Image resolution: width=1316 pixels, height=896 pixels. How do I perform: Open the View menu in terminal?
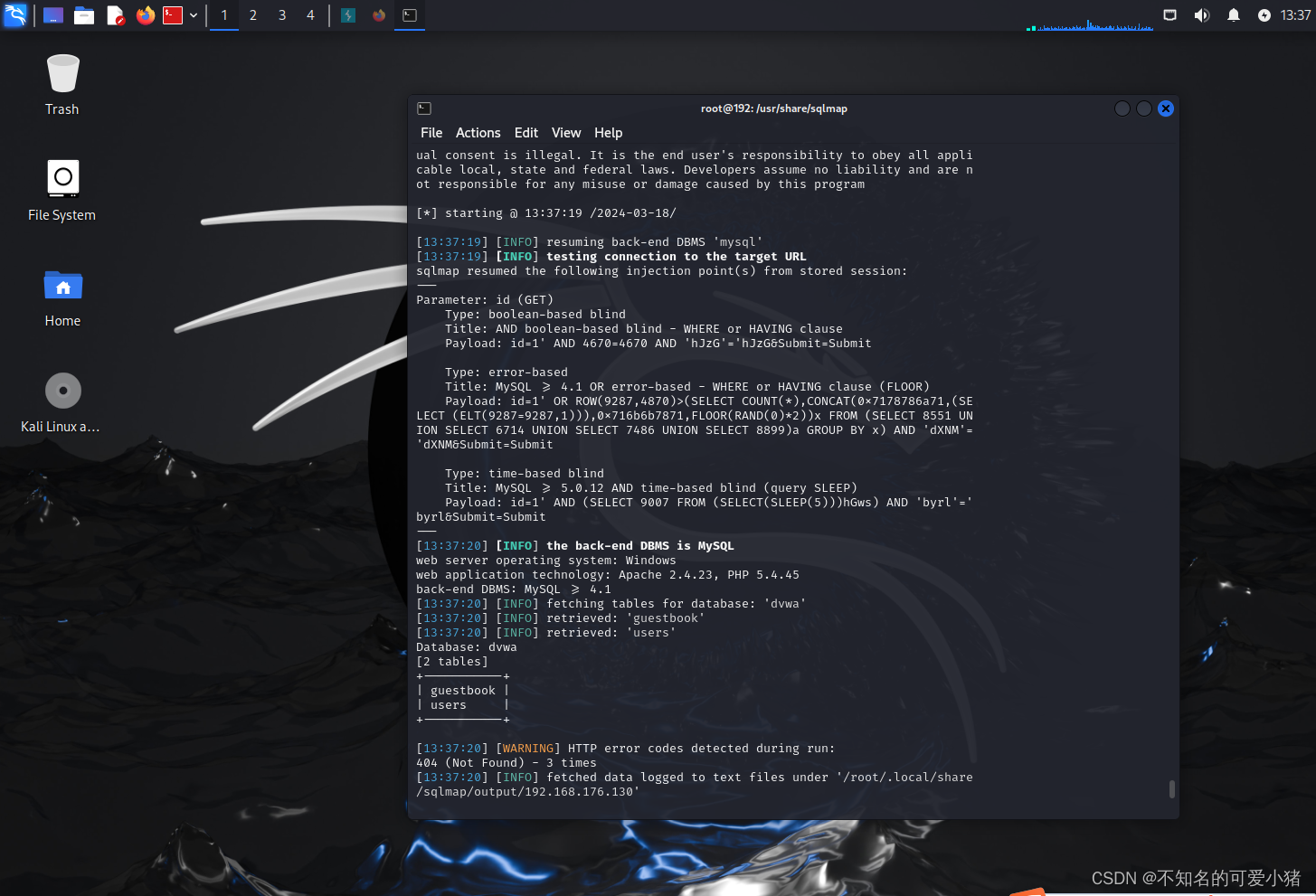566,133
